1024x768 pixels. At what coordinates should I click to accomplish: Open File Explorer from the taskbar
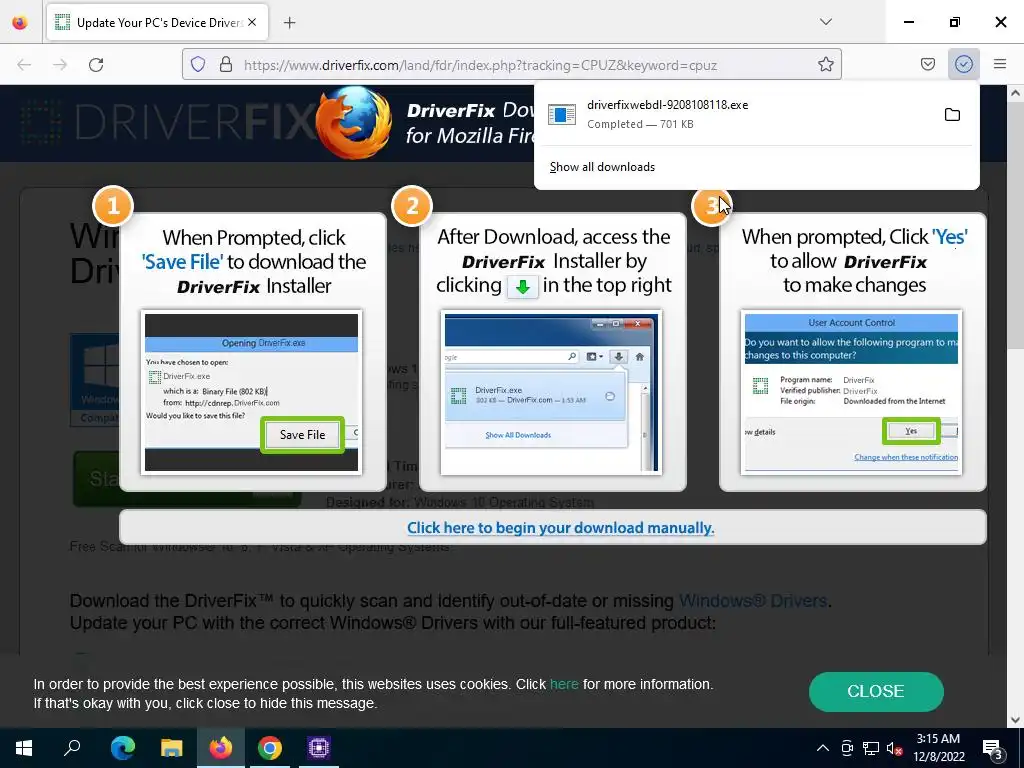(x=172, y=748)
